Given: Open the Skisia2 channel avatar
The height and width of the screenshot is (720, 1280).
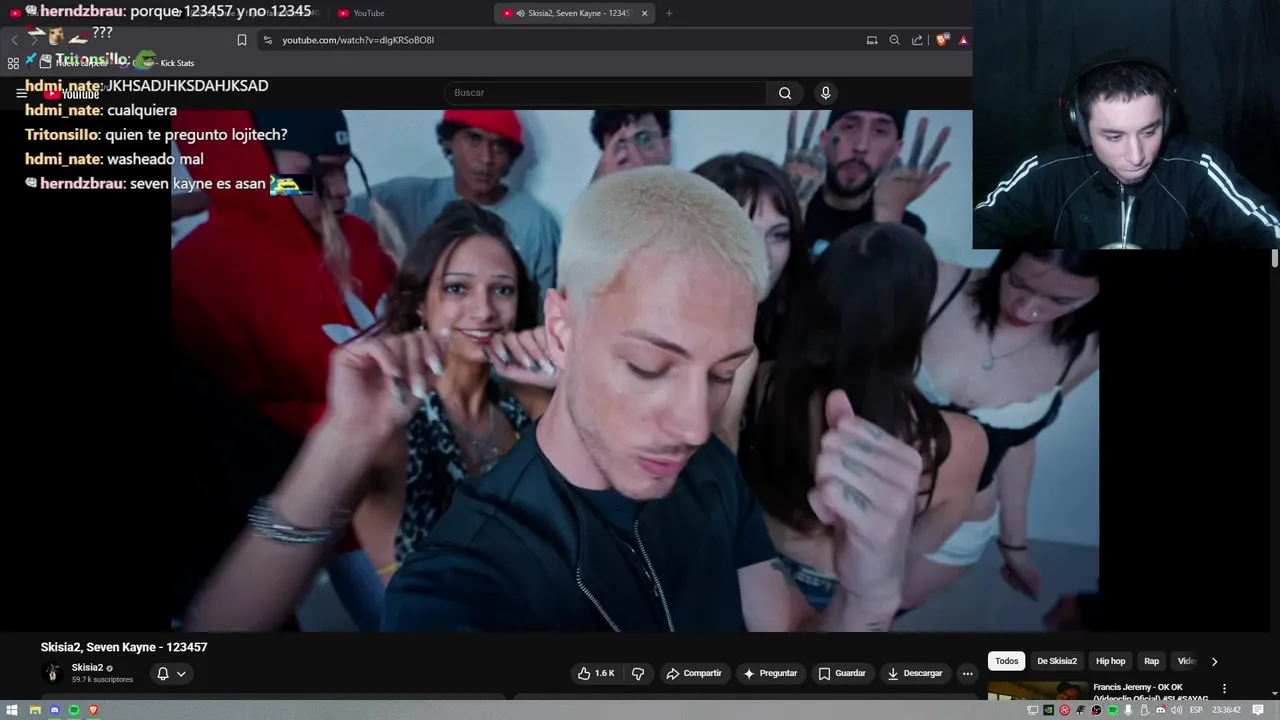Looking at the screenshot, I should pyautogui.click(x=53, y=673).
